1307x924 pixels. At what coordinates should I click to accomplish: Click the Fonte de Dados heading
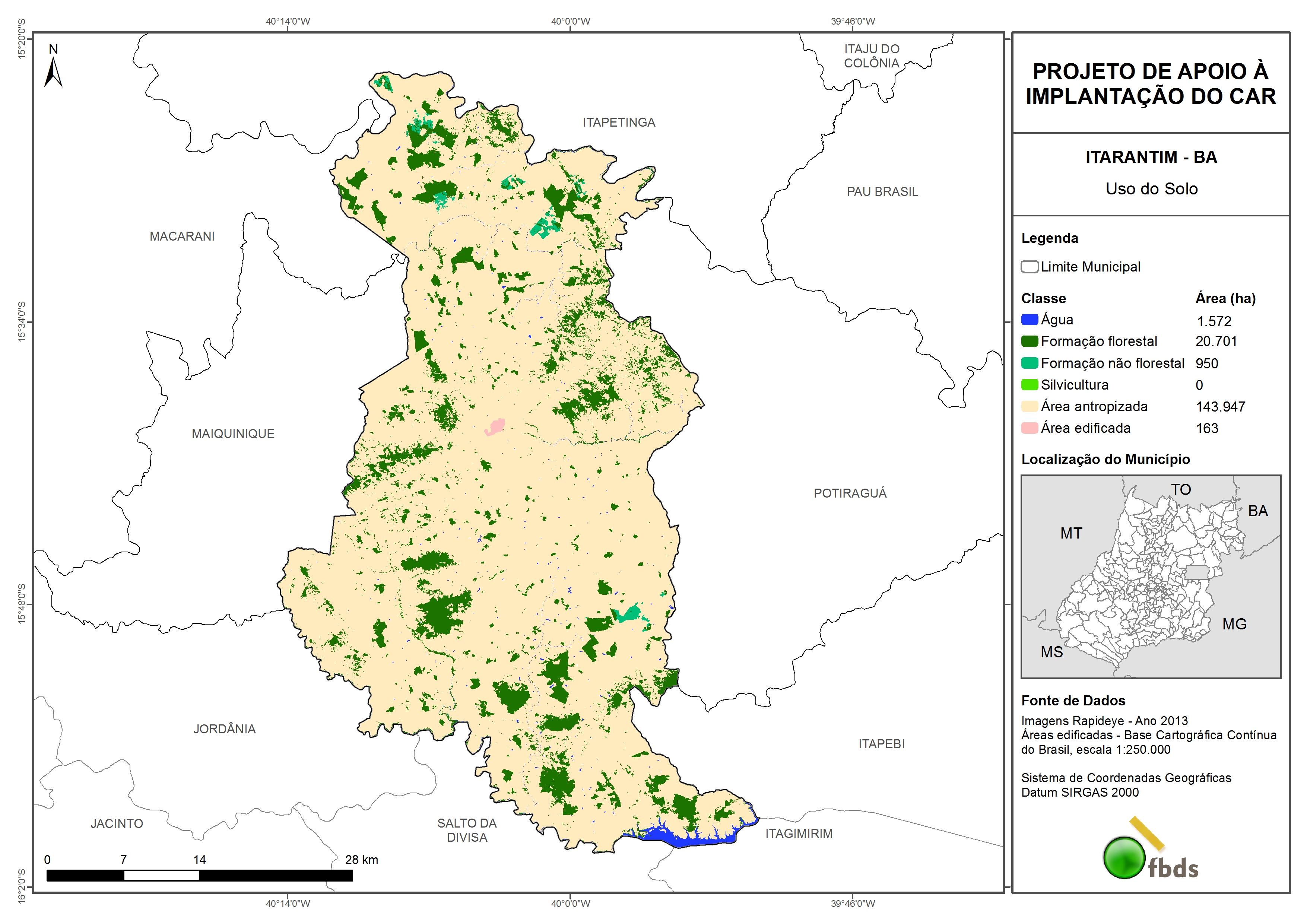[1073, 701]
